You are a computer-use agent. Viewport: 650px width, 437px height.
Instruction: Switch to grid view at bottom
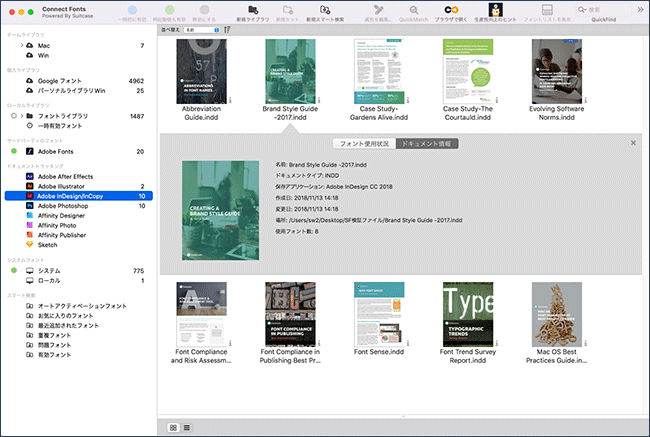[173, 427]
